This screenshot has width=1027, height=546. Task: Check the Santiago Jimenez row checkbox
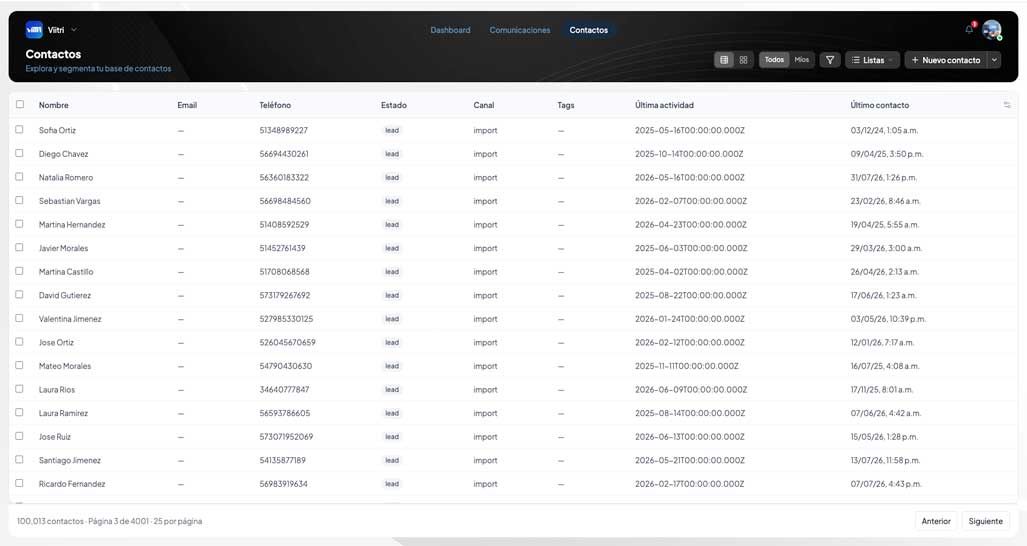20,460
